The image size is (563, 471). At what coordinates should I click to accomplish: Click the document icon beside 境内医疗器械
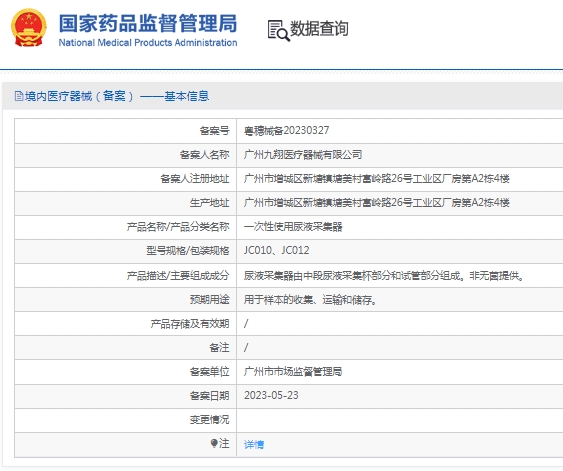(x=19, y=96)
